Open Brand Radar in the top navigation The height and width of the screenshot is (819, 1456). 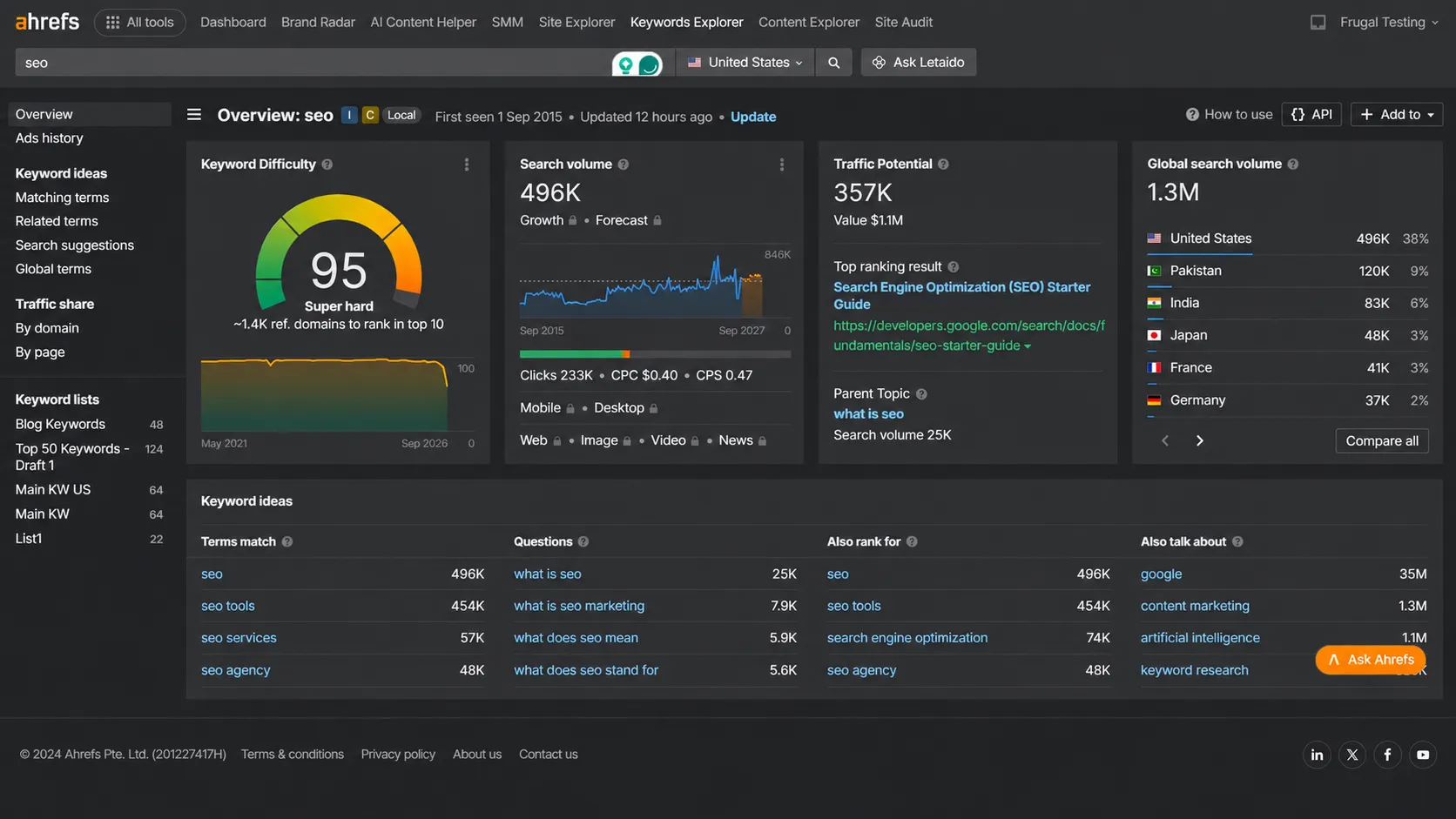(318, 23)
